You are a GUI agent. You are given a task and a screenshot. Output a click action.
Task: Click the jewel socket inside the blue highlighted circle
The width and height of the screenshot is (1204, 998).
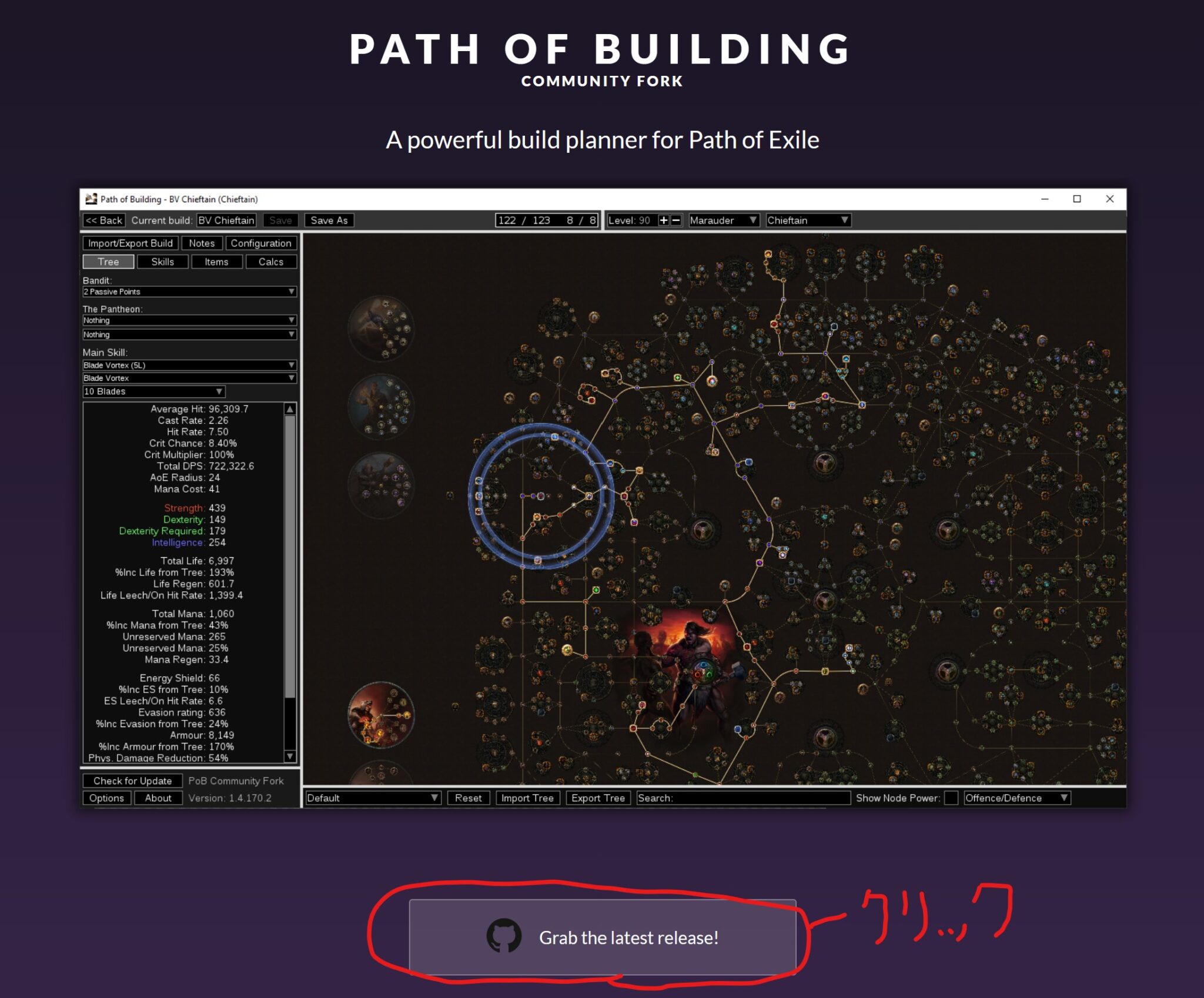(541, 497)
